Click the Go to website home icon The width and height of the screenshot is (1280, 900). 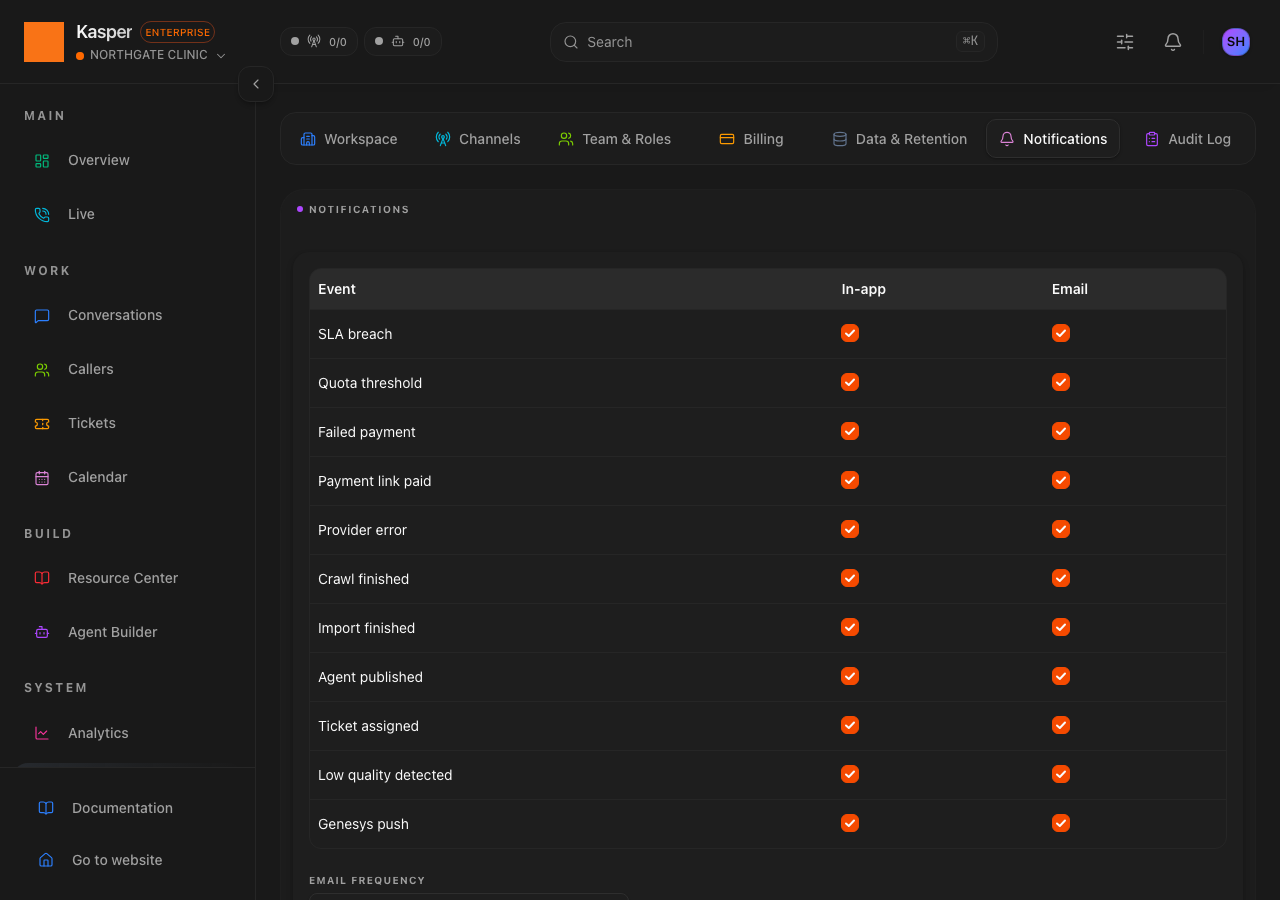[x=46, y=860]
